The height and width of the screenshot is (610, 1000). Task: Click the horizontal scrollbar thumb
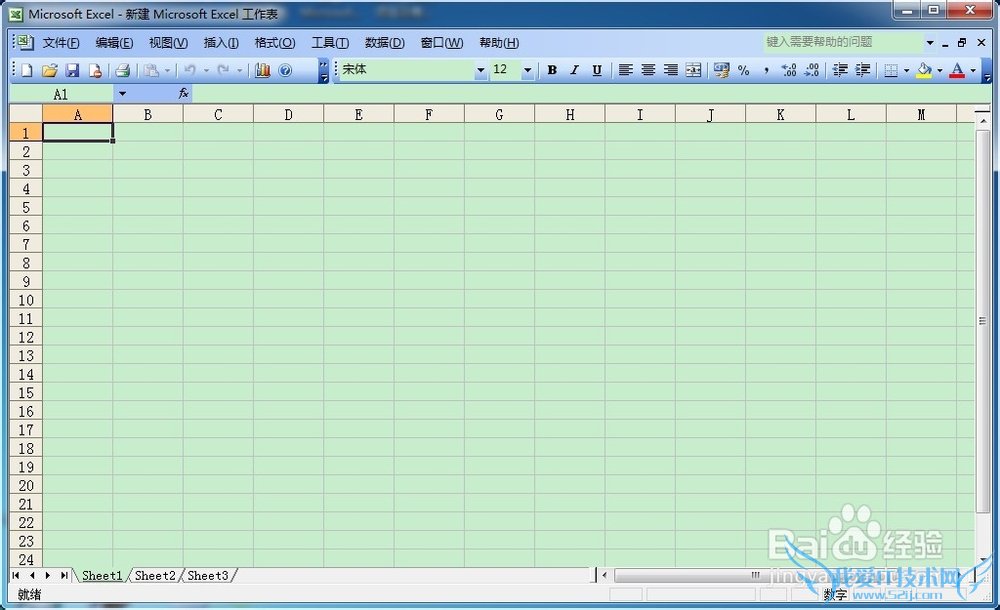[756, 576]
